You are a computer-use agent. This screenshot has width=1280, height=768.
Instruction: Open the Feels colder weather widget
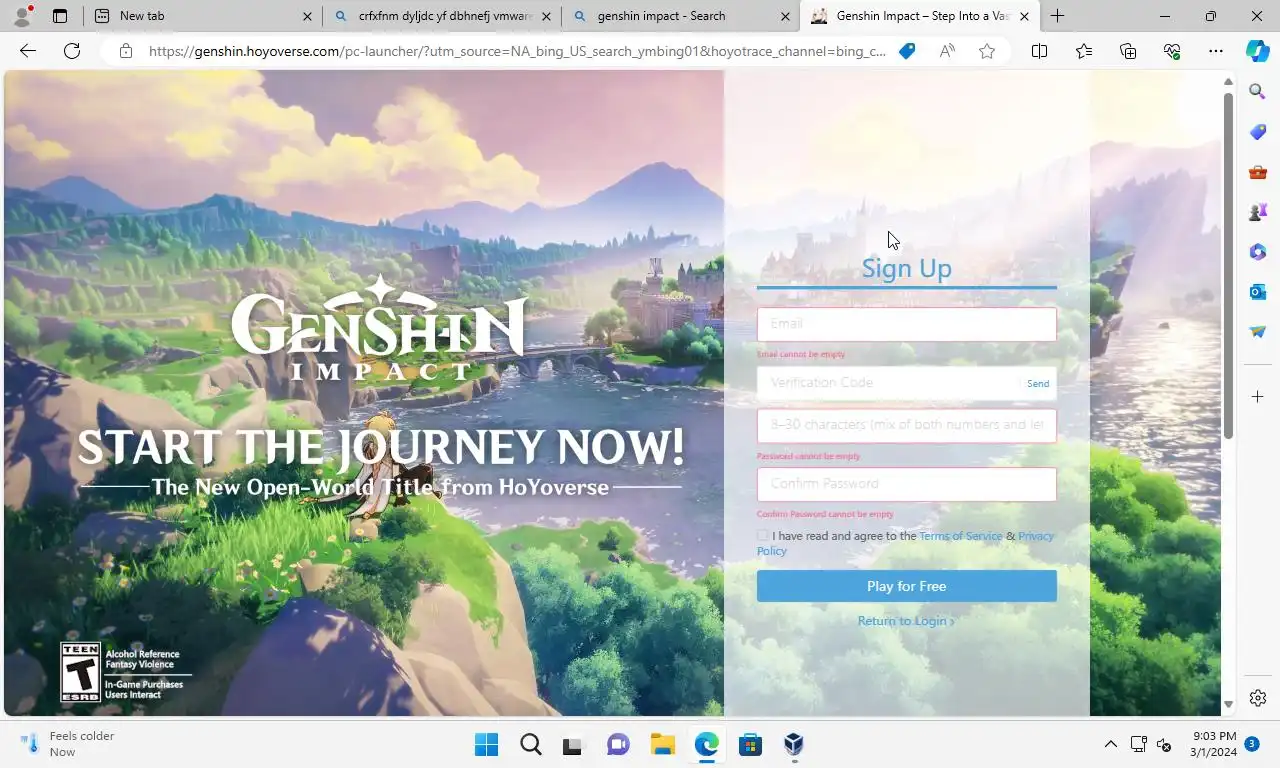point(67,744)
